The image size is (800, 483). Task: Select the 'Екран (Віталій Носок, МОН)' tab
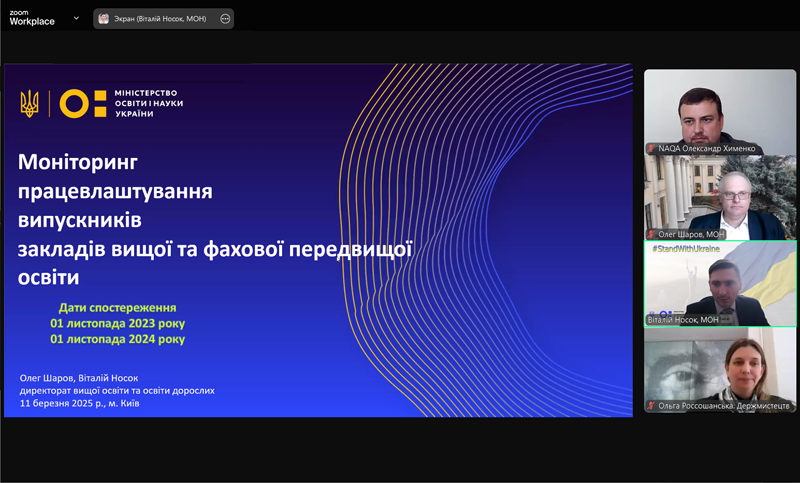pyautogui.click(x=163, y=19)
